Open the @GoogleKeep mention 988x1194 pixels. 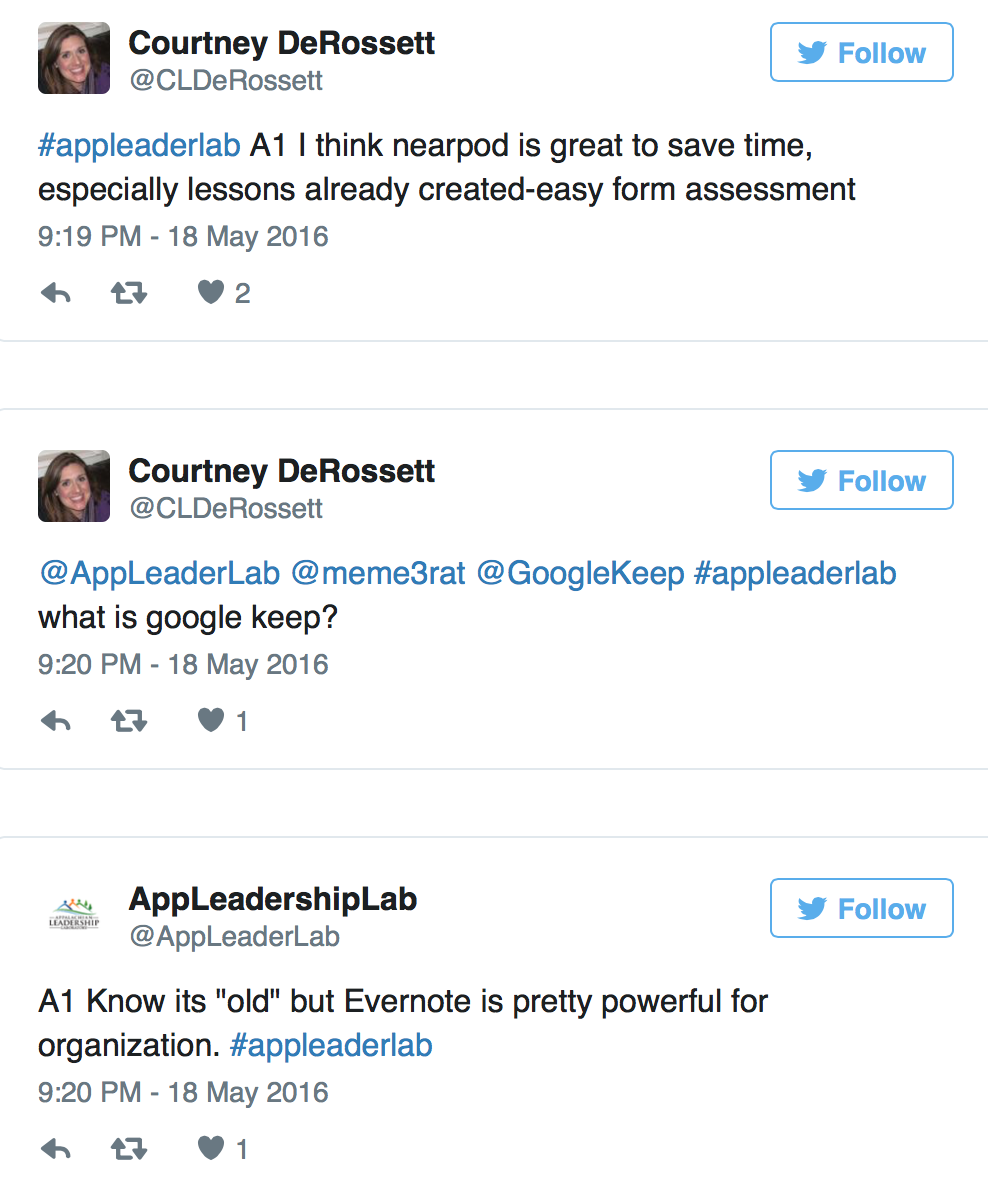tap(580, 573)
